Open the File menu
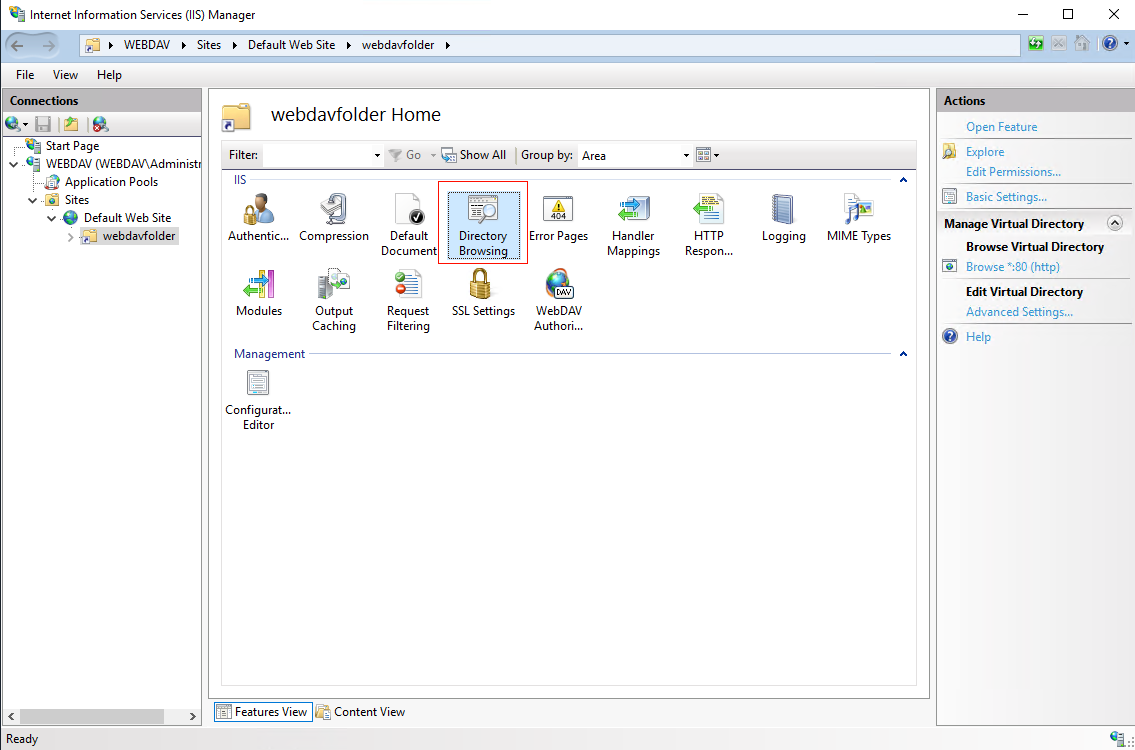This screenshot has height=750, width=1135. pyautogui.click(x=25, y=75)
